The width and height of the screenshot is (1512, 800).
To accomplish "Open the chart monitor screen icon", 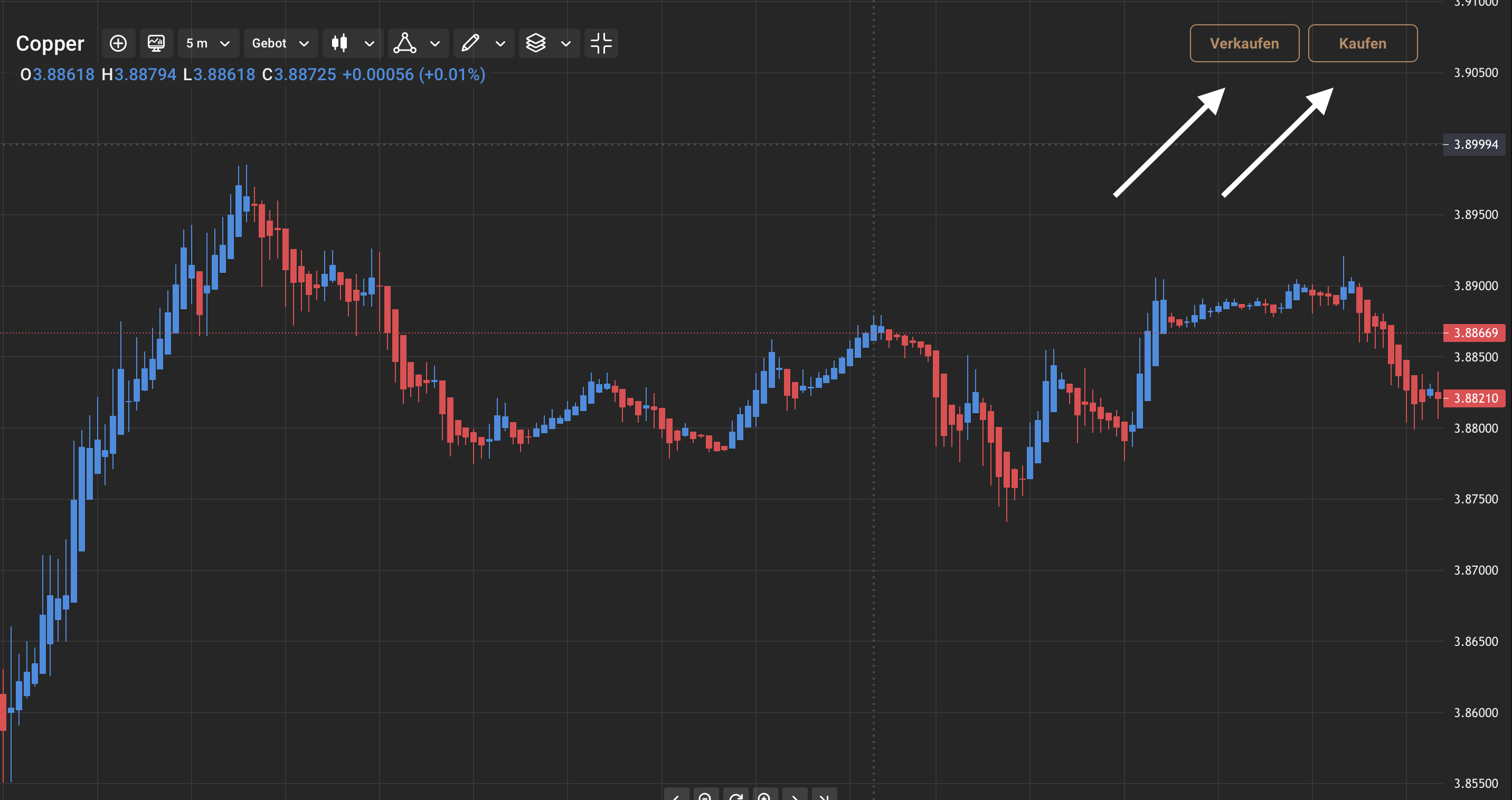I will coord(156,43).
